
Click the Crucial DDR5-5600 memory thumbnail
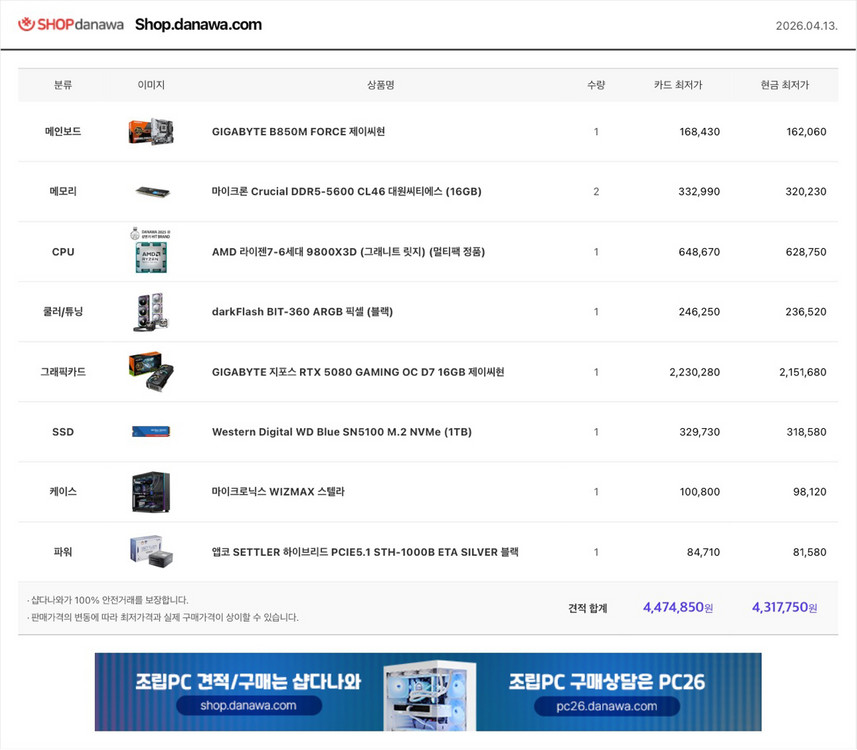151,191
